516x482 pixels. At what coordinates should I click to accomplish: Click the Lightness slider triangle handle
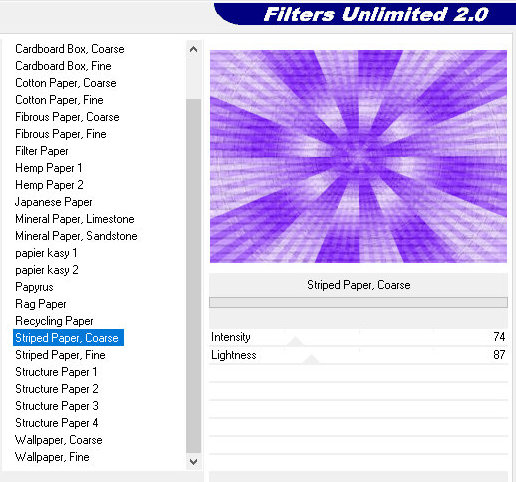[311, 359]
